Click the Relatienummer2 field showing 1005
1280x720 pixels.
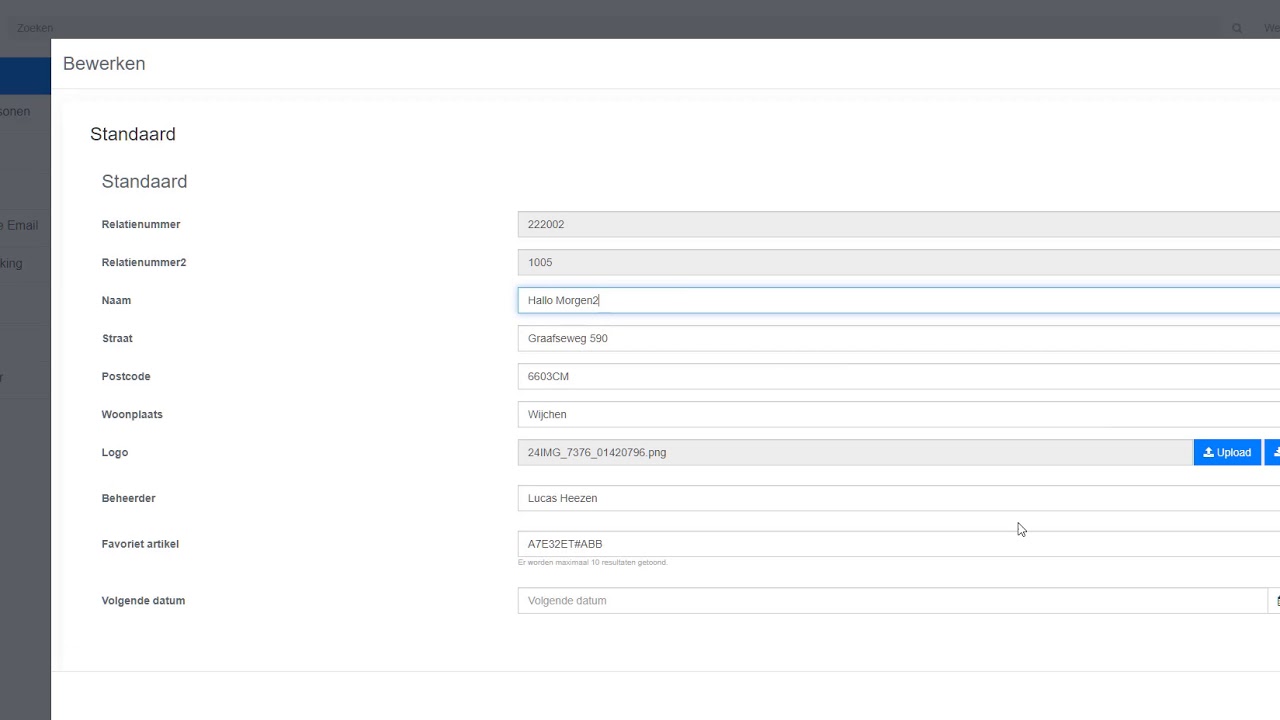(899, 262)
